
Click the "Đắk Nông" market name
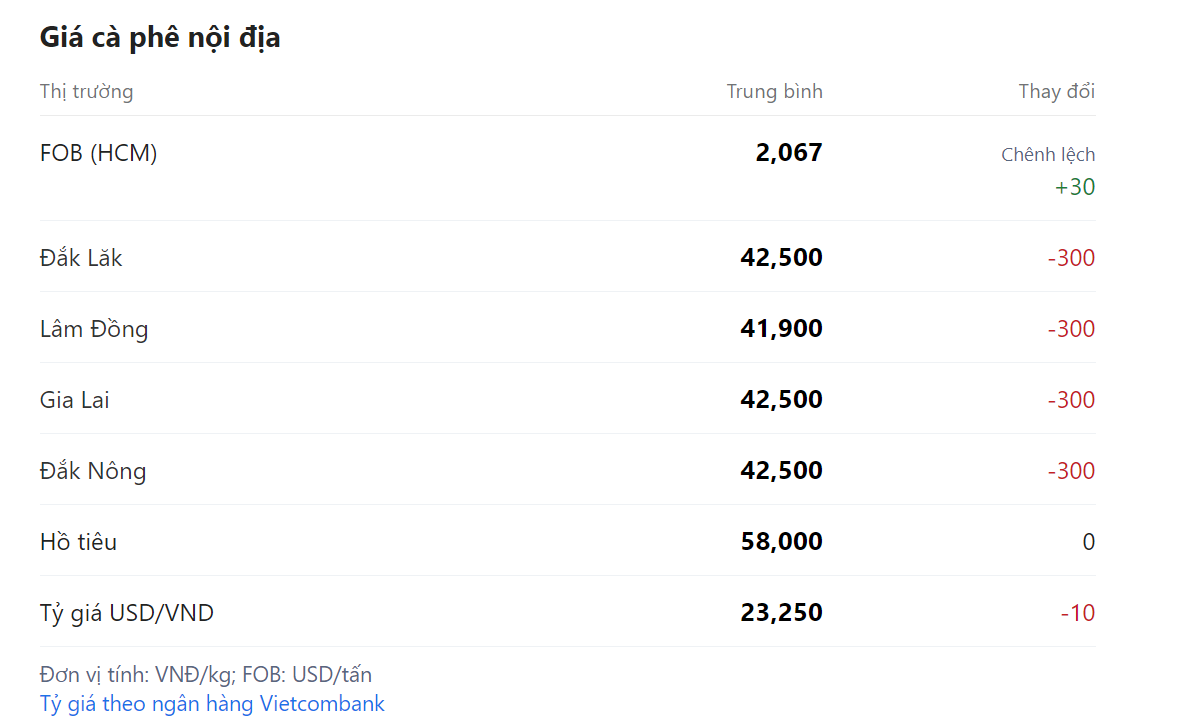(93, 471)
